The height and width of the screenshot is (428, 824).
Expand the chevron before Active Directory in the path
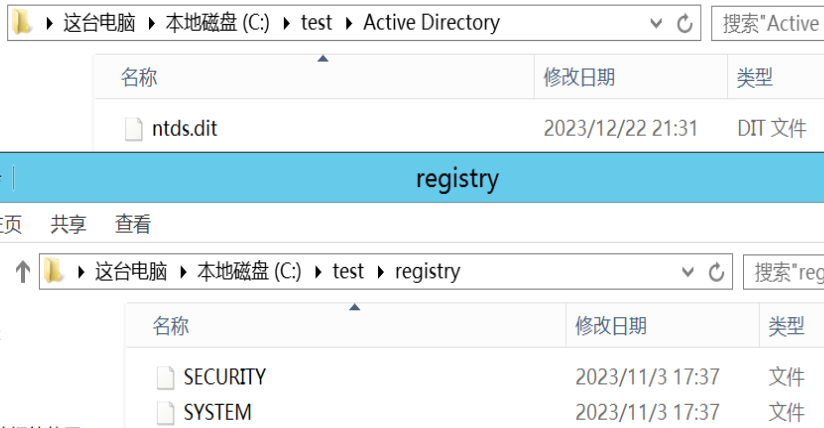pos(349,24)
